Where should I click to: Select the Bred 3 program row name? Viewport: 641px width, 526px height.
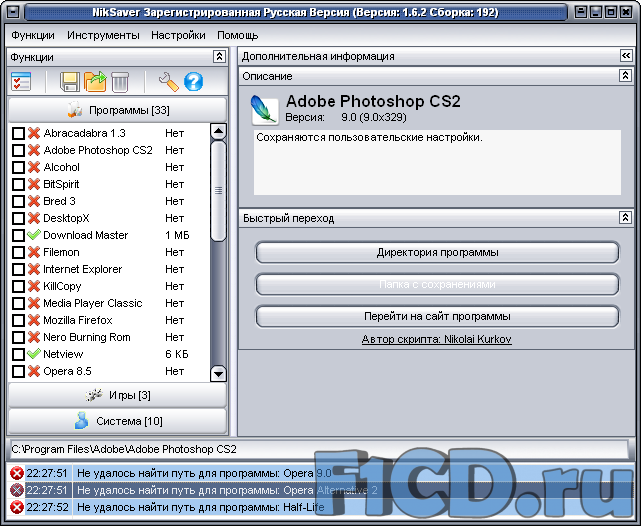[59, 201]
